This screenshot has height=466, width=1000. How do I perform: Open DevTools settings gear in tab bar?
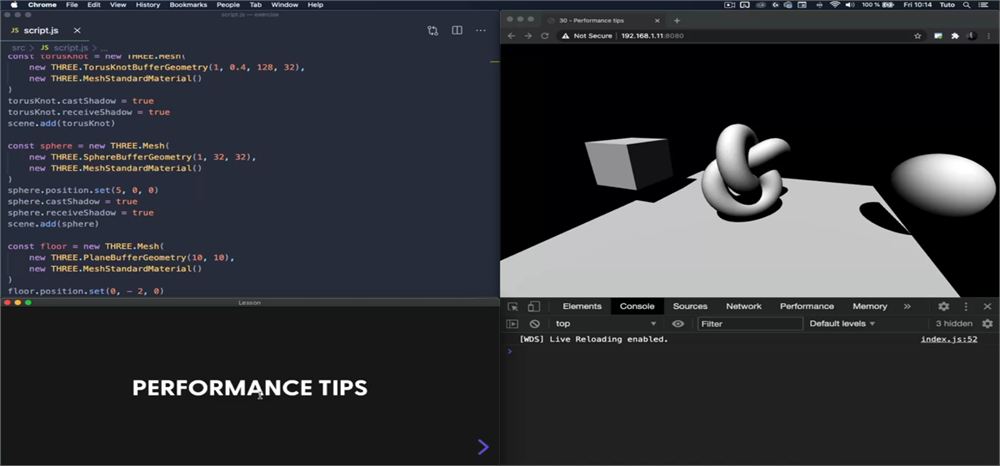click(943, 307)
